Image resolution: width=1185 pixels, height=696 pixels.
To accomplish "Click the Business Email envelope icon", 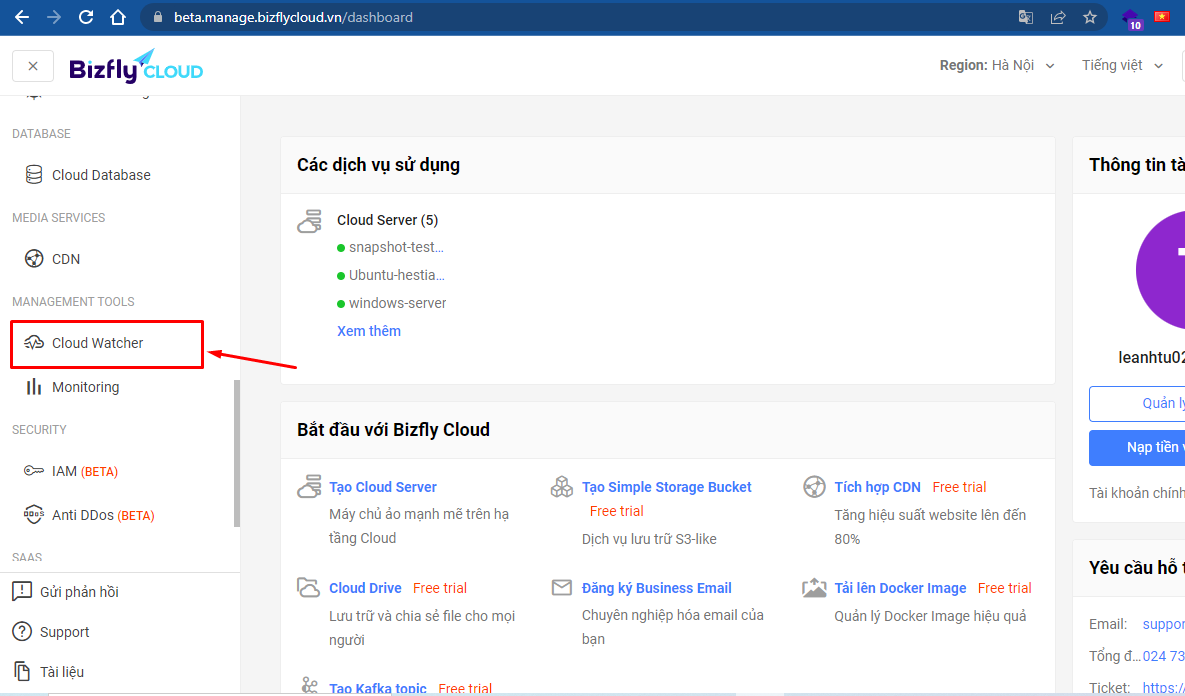I will [x=562, y=587].
